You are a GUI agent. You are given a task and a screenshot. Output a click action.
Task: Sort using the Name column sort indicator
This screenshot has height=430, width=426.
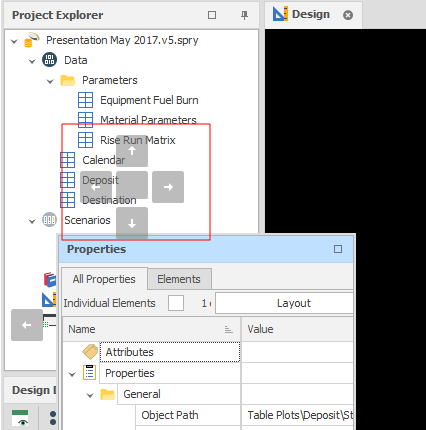point(228,330)
